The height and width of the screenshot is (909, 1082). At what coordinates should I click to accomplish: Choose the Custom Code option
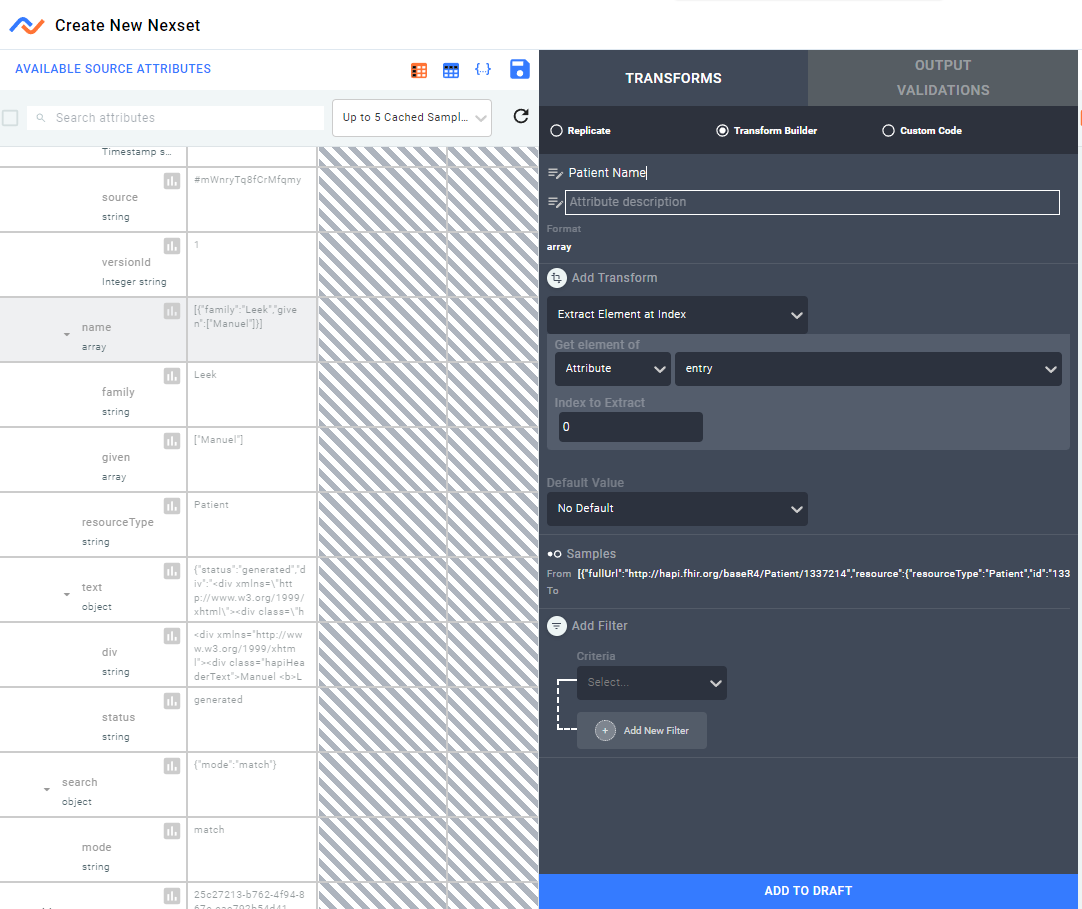tap(888, 130)
